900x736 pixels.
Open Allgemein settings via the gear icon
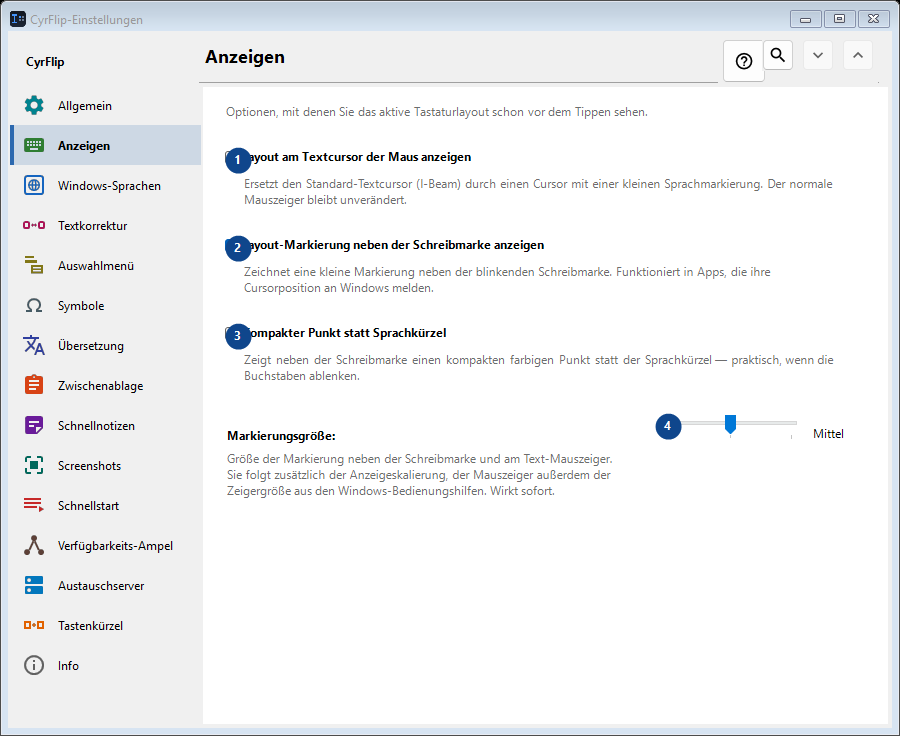point(34,106)
